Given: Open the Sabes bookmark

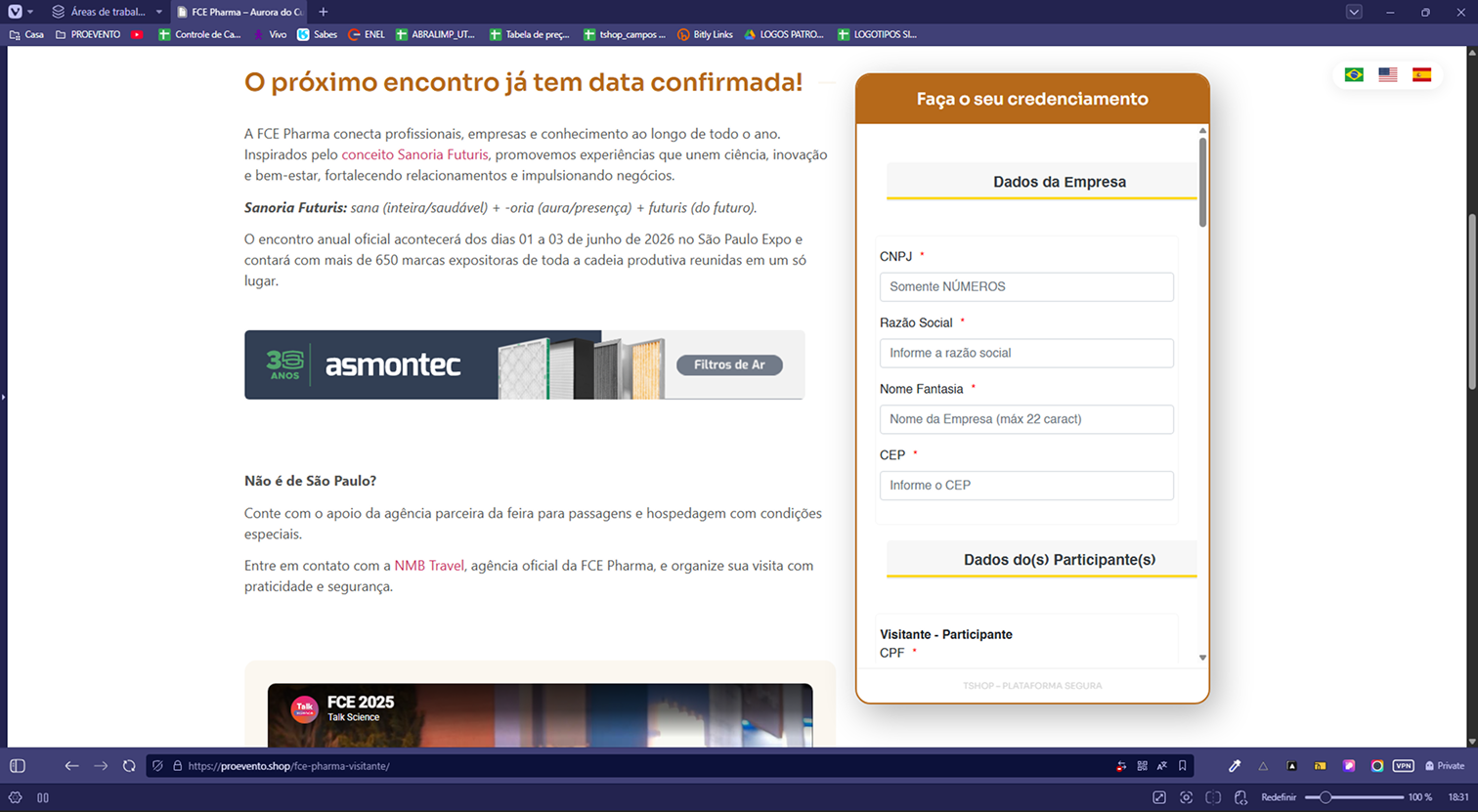Looking at the screenshot, I should click(x=318, y=34).
